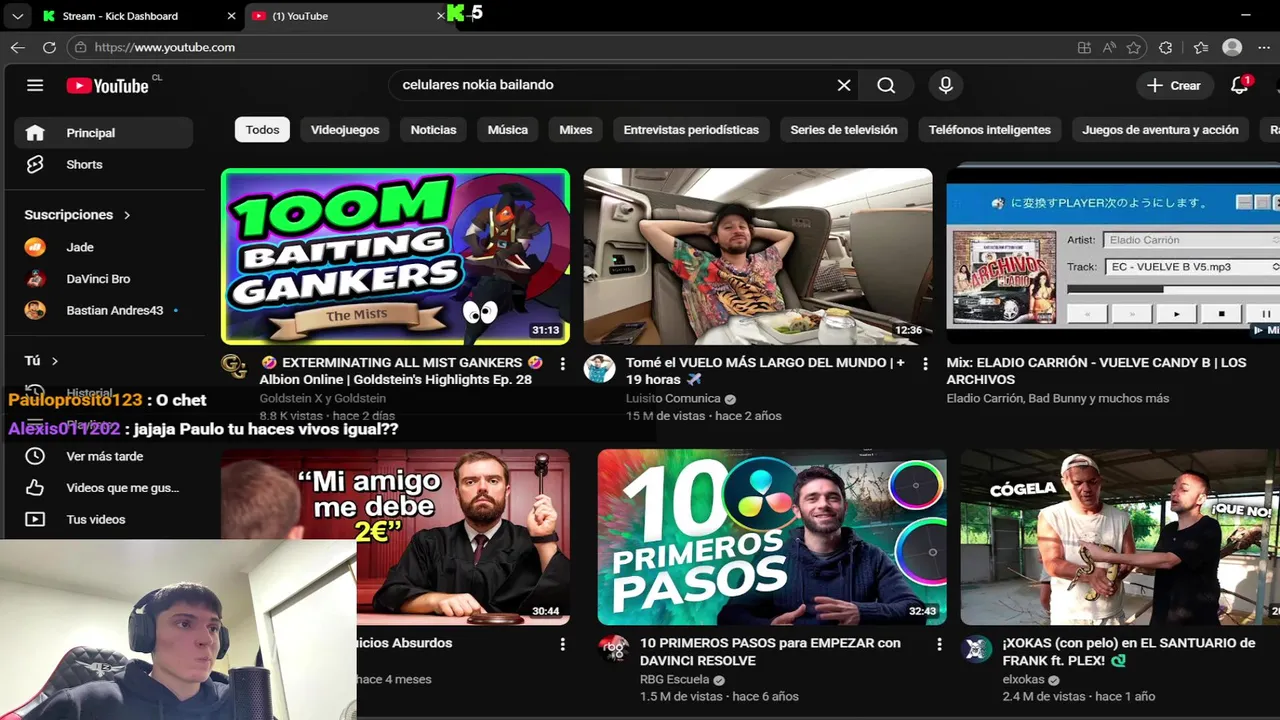Viewport: 1280px width, 720px height.
Task: Filter by Videojuegos chip
Action: [345, 130]
